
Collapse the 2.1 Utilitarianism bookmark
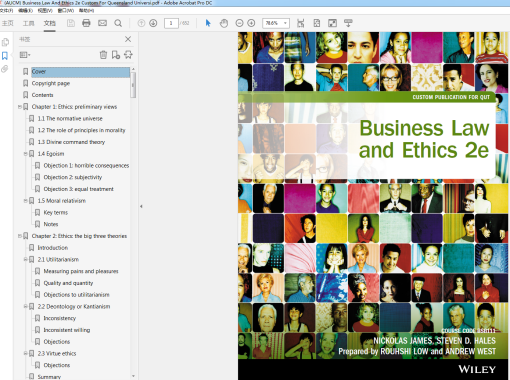[x=26, y=259]
